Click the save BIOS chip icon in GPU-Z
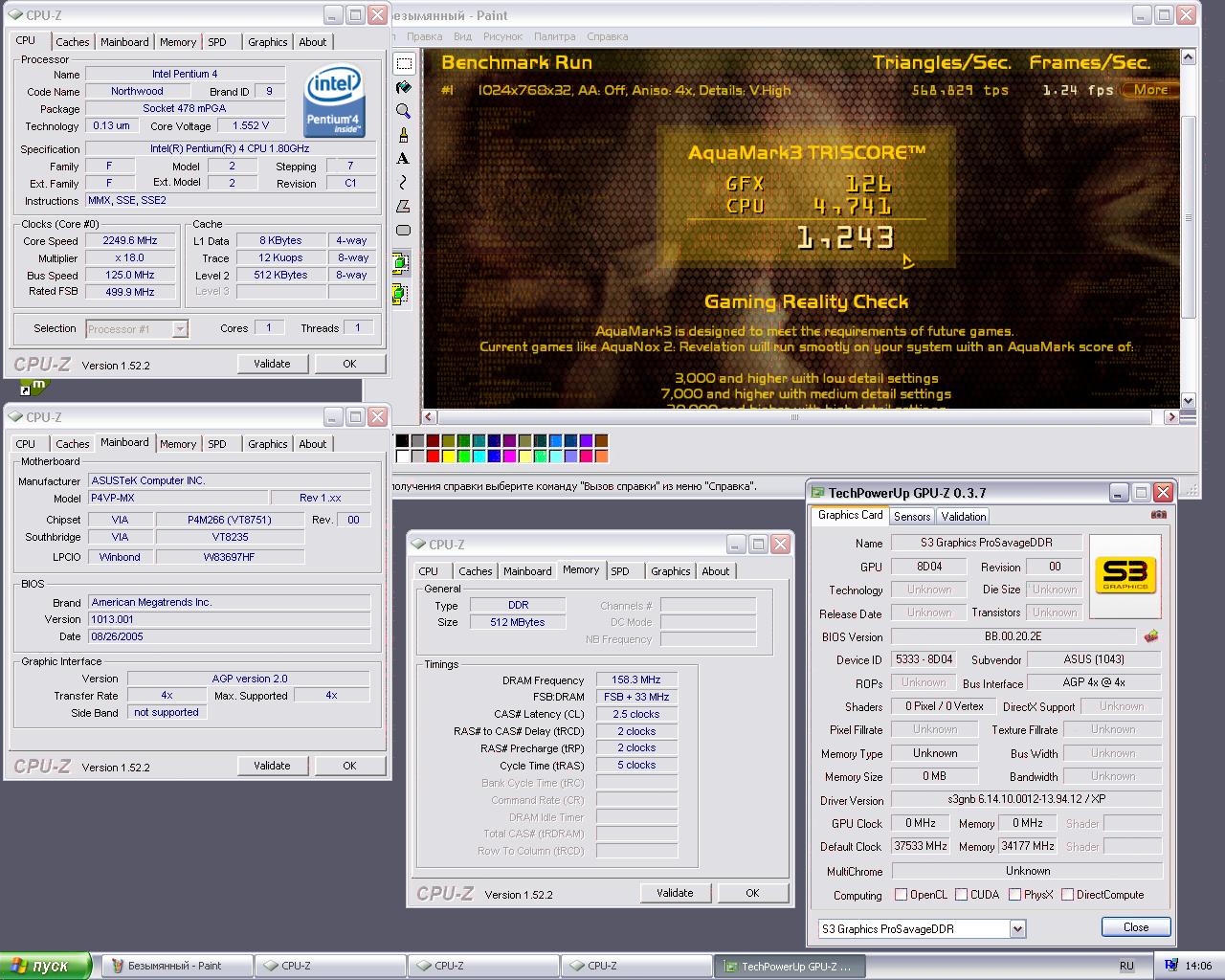The height and width of the screenshot is (980, 1225). pyautogui.click(x=1151, y=636)
